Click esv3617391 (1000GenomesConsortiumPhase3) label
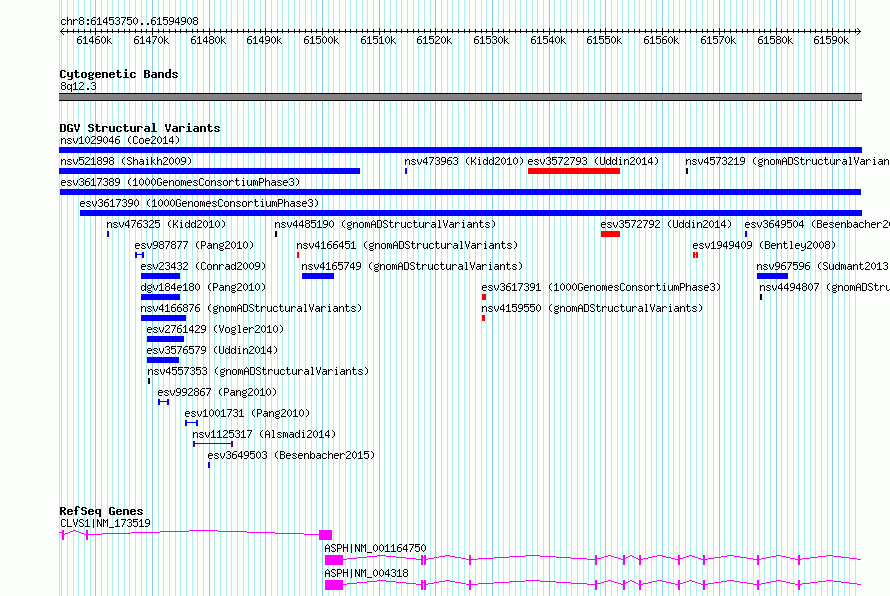The width and height of the screenshot is (890, 596). coord(601,287)
